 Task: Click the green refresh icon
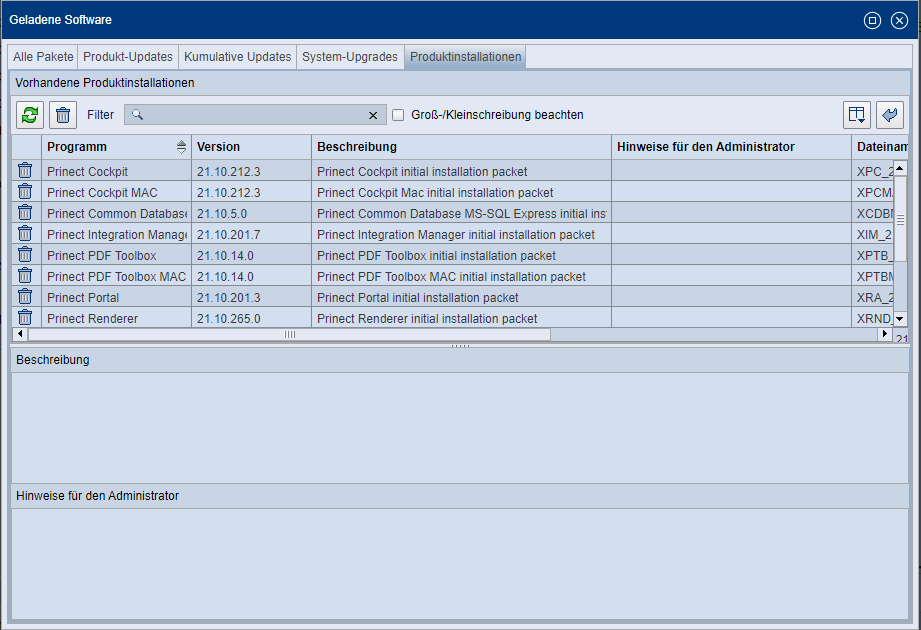tap(30, 114)
